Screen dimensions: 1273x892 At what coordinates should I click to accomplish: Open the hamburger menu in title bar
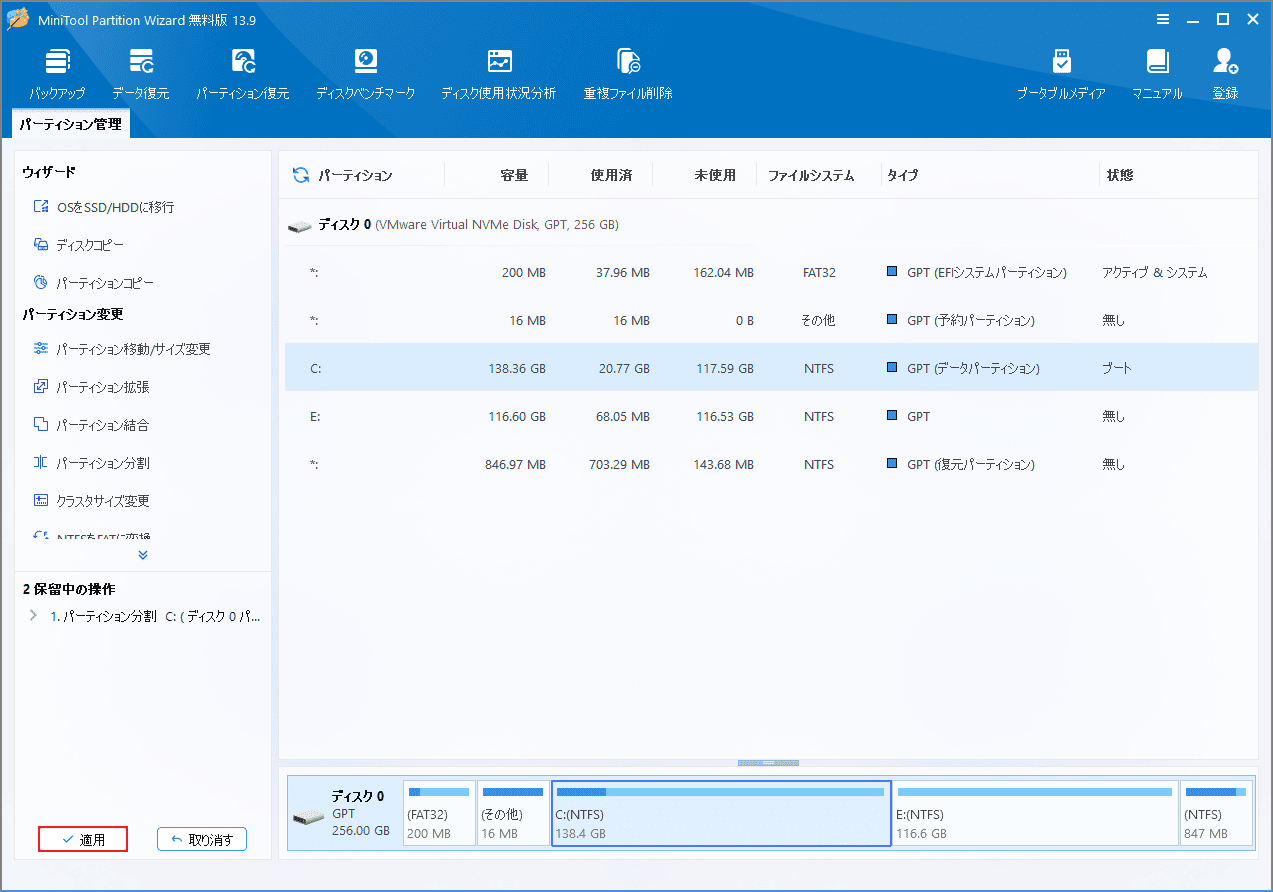(x=1163, y=19)
